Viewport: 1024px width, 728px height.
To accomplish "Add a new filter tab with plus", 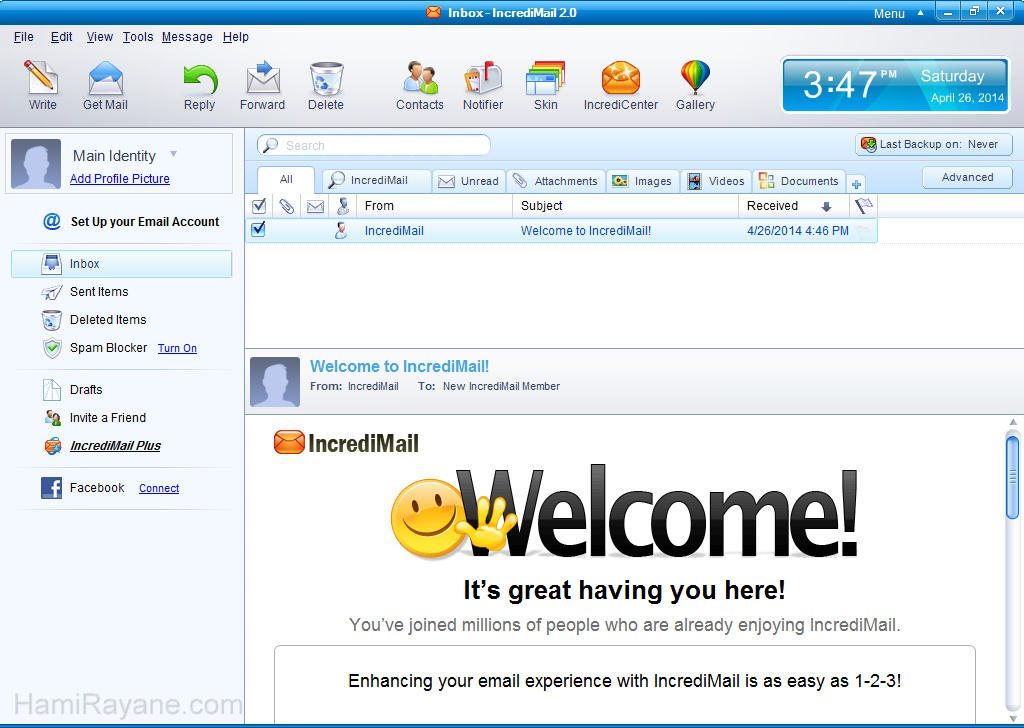I will click(x=856, y=183).
